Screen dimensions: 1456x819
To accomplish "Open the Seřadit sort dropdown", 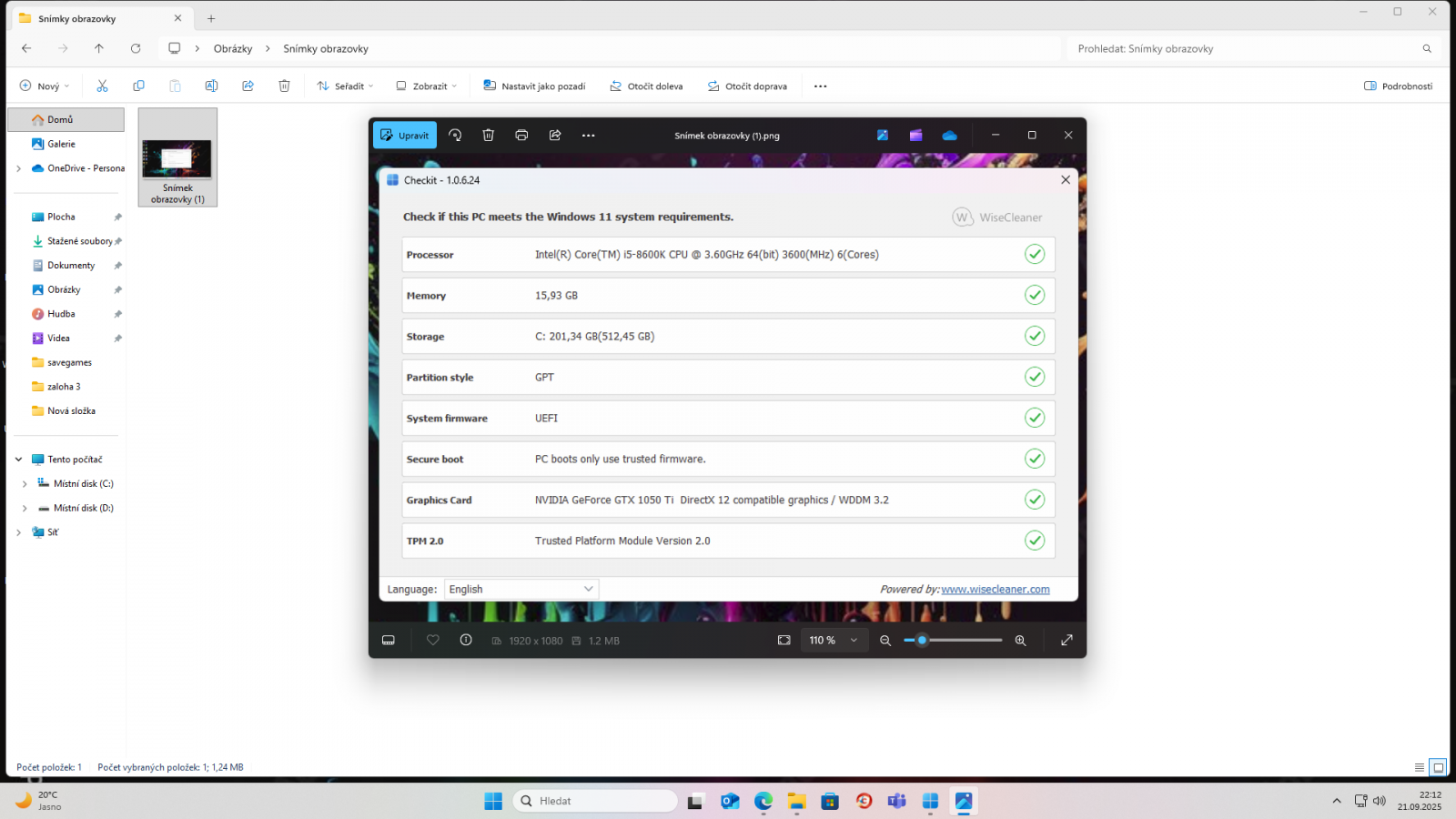I will tap(345, 86).
